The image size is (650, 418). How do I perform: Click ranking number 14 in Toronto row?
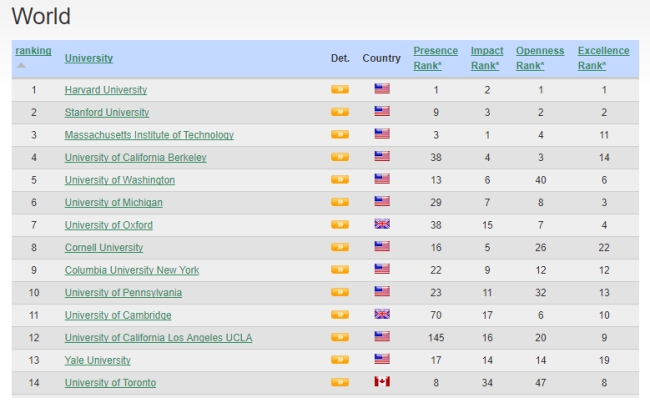tap(34, 383)
